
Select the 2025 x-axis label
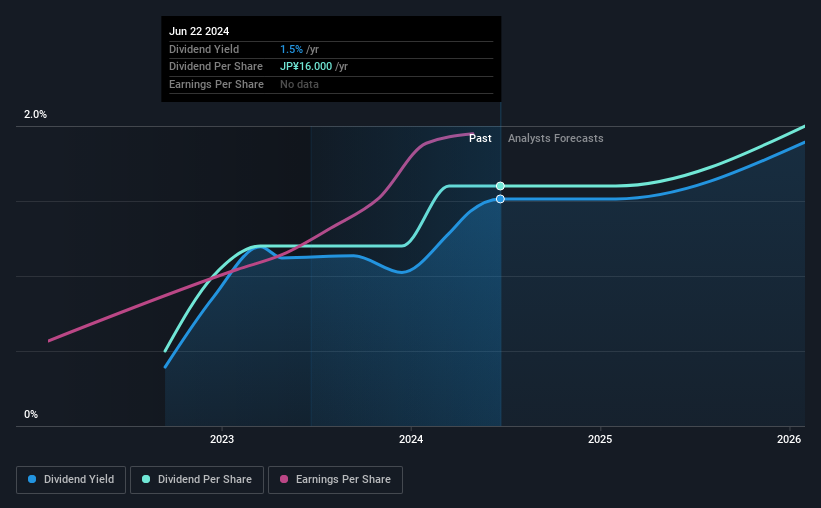tap(600, 439)
